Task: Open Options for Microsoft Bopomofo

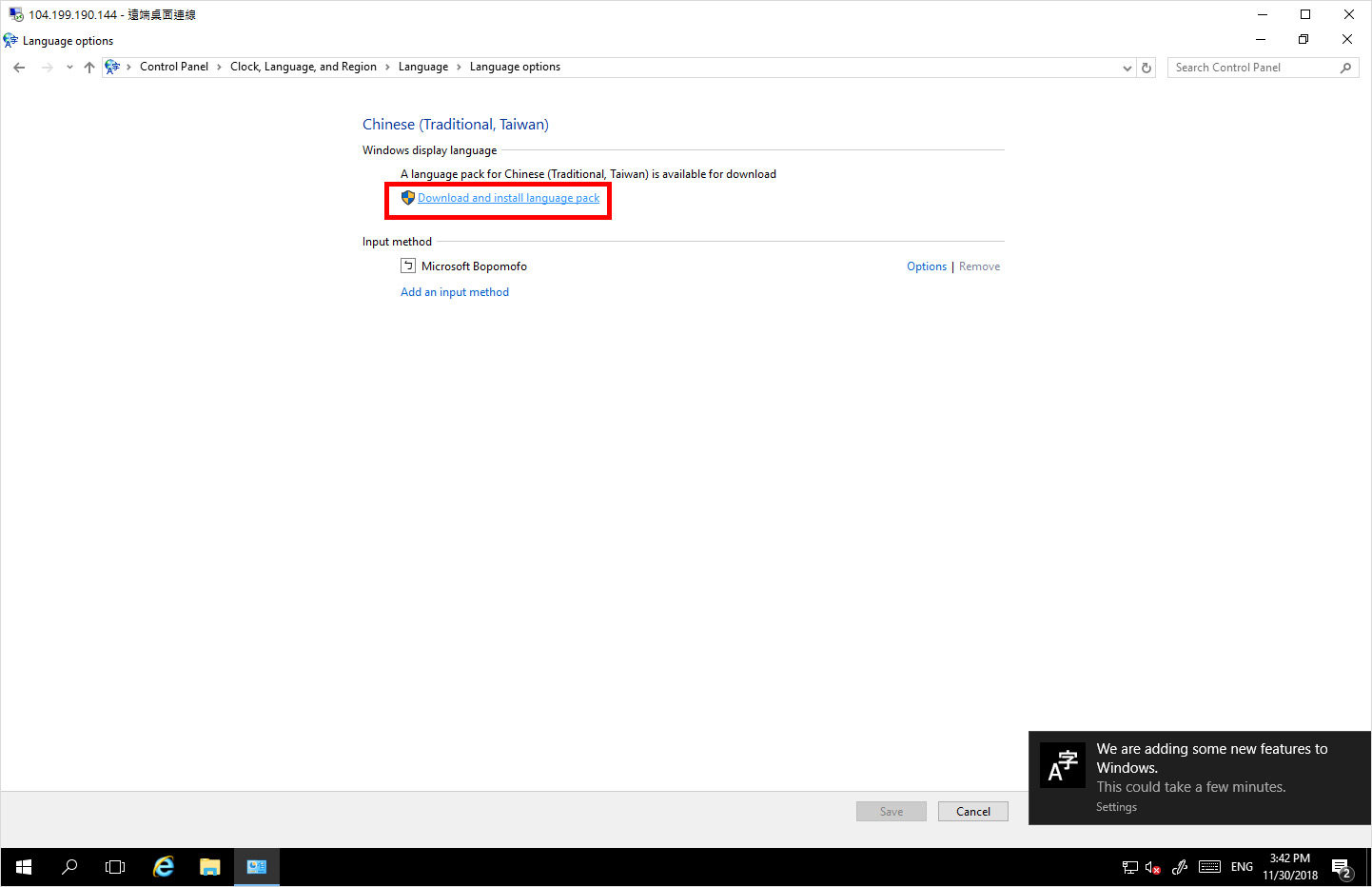Action: point(926,266)
